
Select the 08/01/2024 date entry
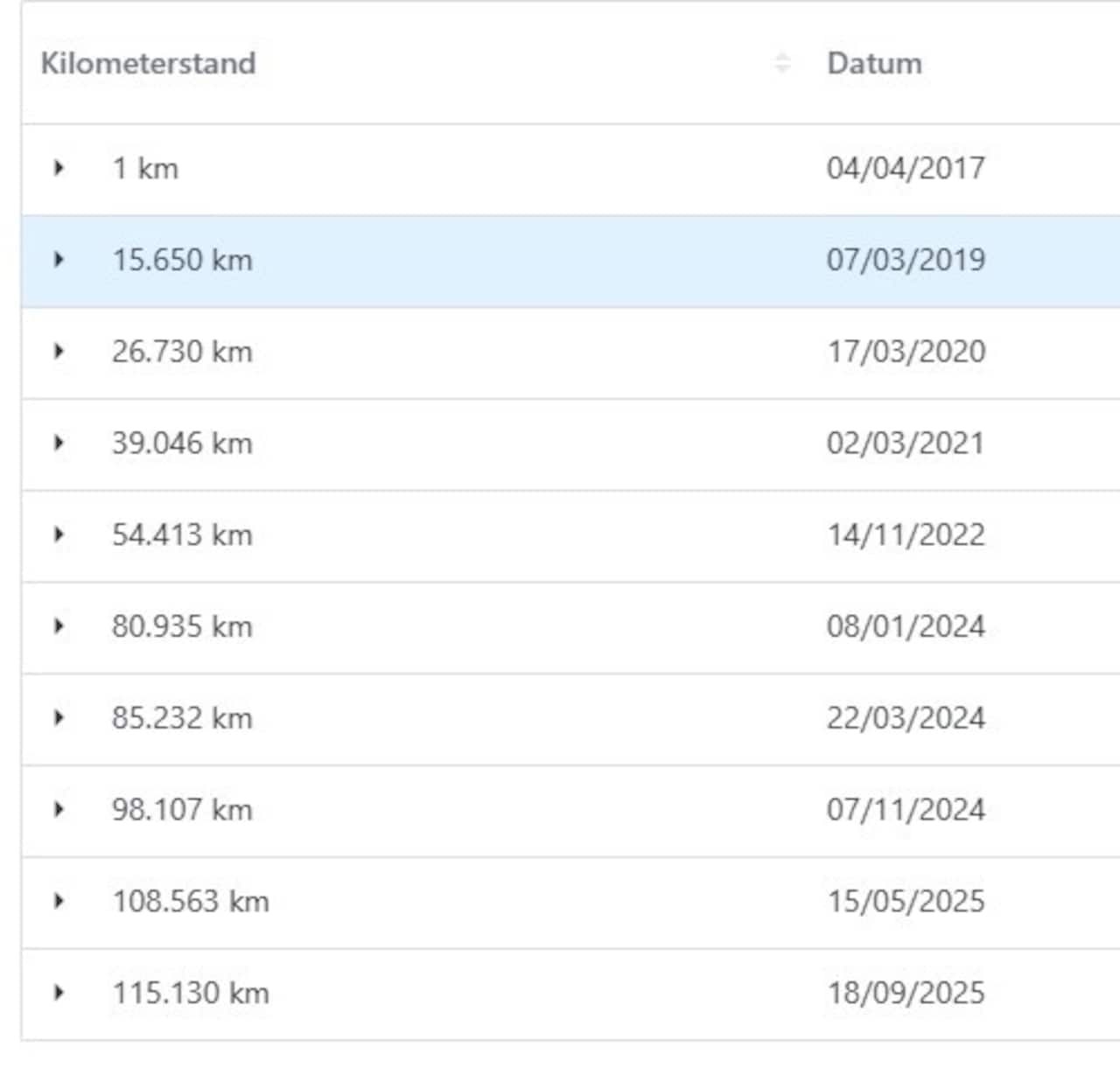(906, 626)
